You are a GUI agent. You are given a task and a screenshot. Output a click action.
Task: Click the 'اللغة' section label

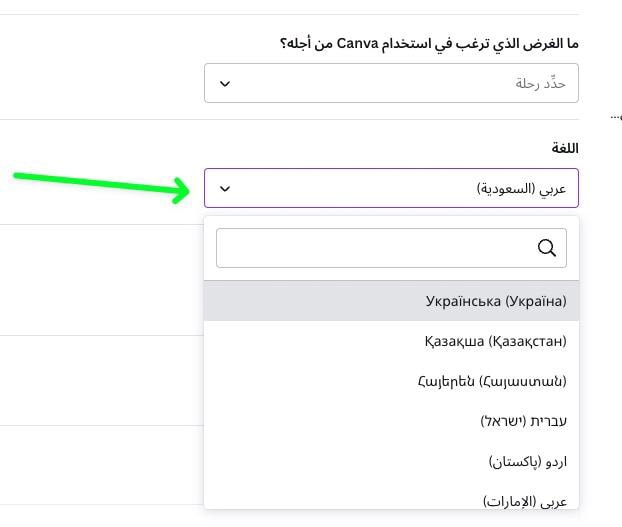(x=565, y=148)
